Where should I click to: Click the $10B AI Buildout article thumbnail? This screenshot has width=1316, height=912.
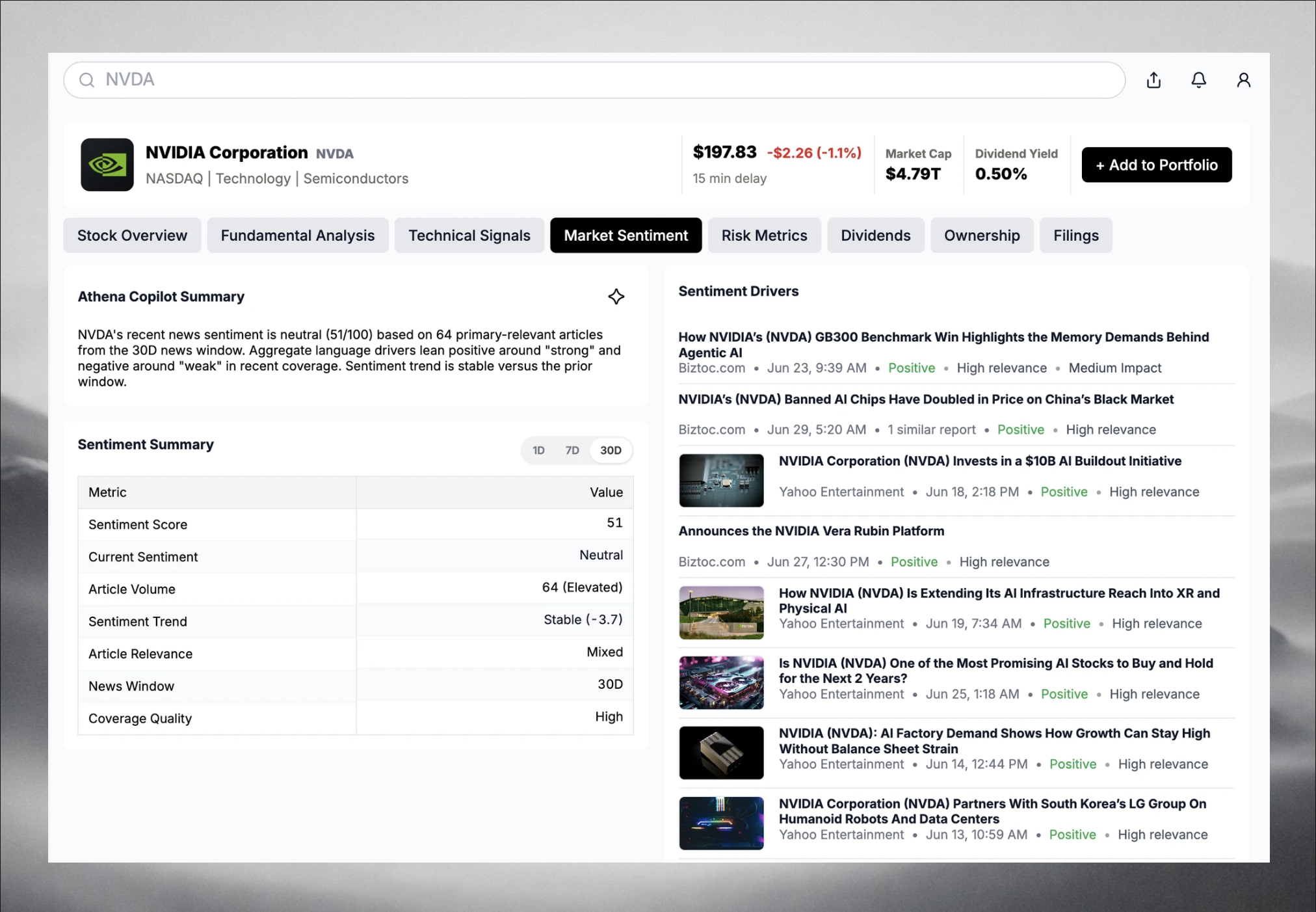721,480
